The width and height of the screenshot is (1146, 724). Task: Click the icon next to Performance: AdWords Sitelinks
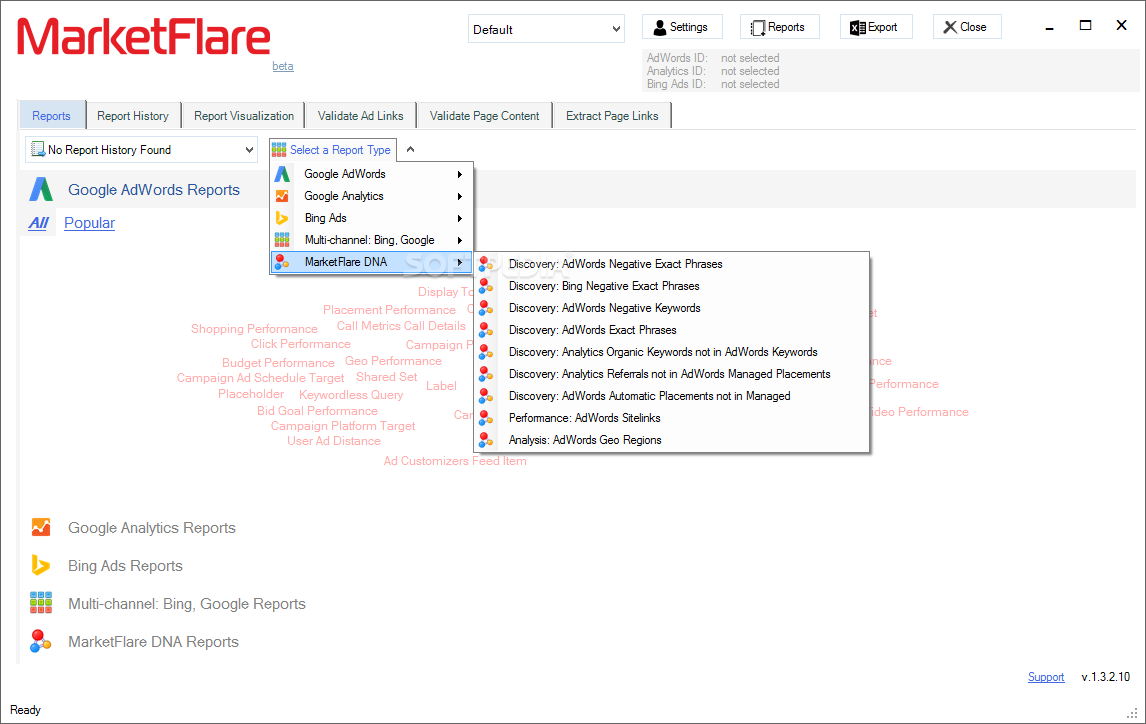pyautogui.click(x=486, y=418)
